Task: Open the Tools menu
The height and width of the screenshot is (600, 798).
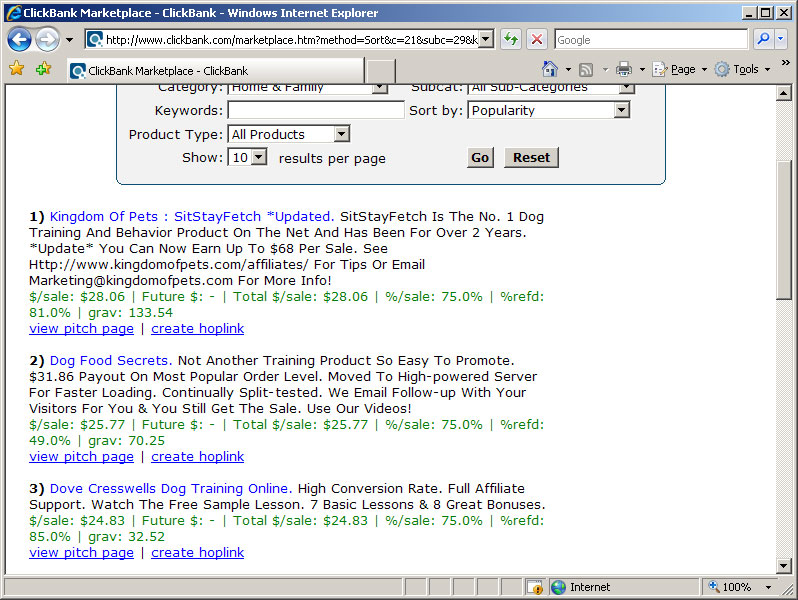Action: coord(743,69)
